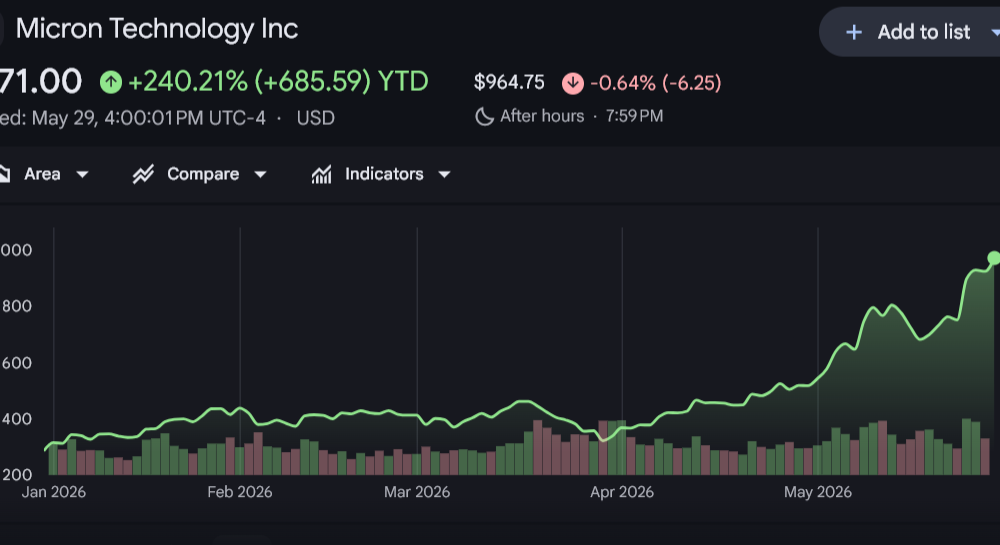
Task: Click the Compare trend lines icon
Action: click(x=143, y=174)
